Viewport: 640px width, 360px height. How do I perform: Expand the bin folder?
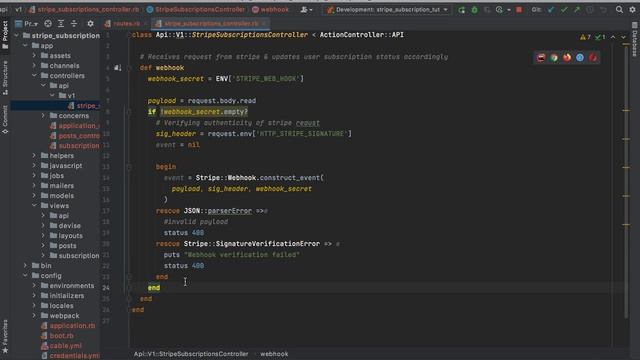(x=25, y=266)
